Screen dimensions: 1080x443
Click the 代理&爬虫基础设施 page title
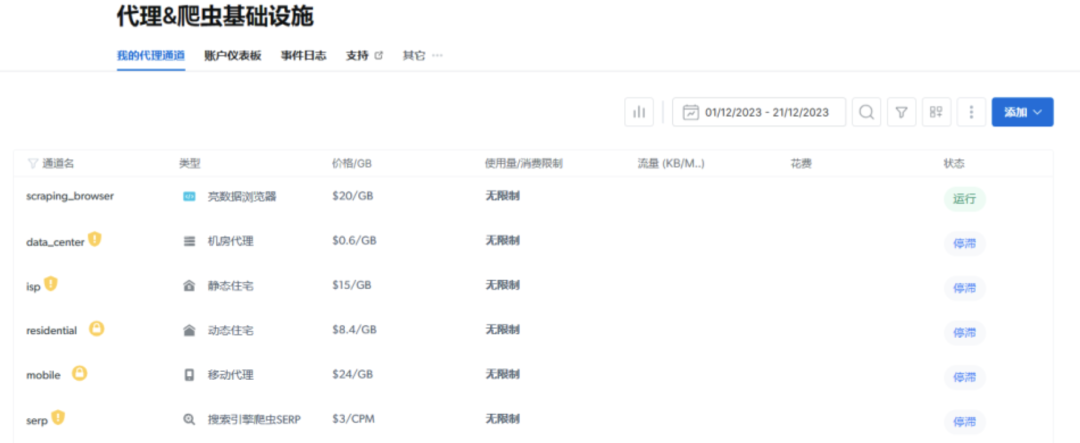(x=215, y=17)
